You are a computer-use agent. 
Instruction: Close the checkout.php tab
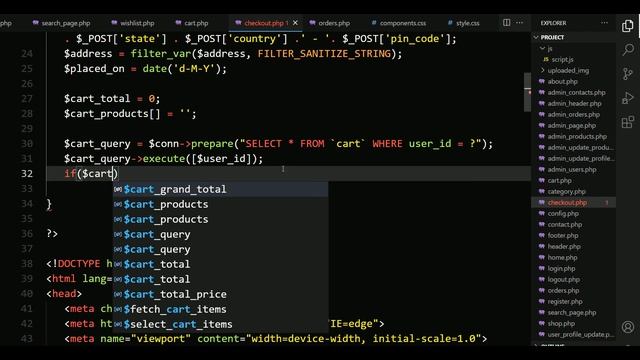coord(295,23)
